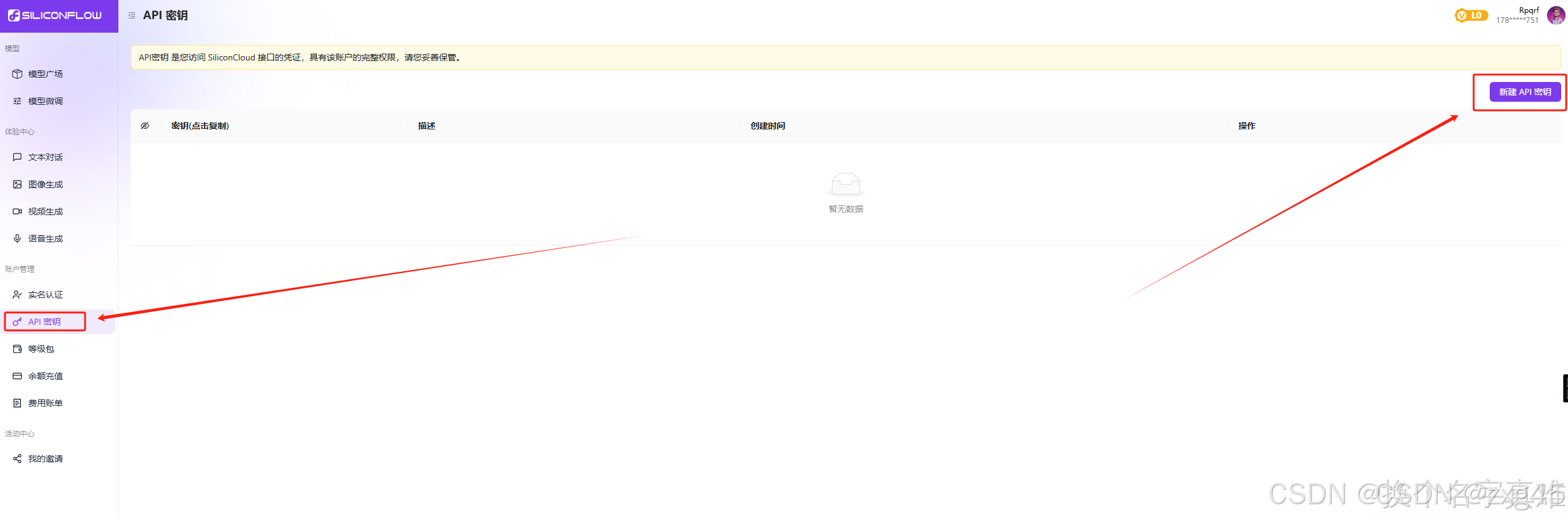Image resolution: width=1568 pixels, height=519 pixels.
Task: Click the 密钥(点击复制) column header
Action: (200, 126)
